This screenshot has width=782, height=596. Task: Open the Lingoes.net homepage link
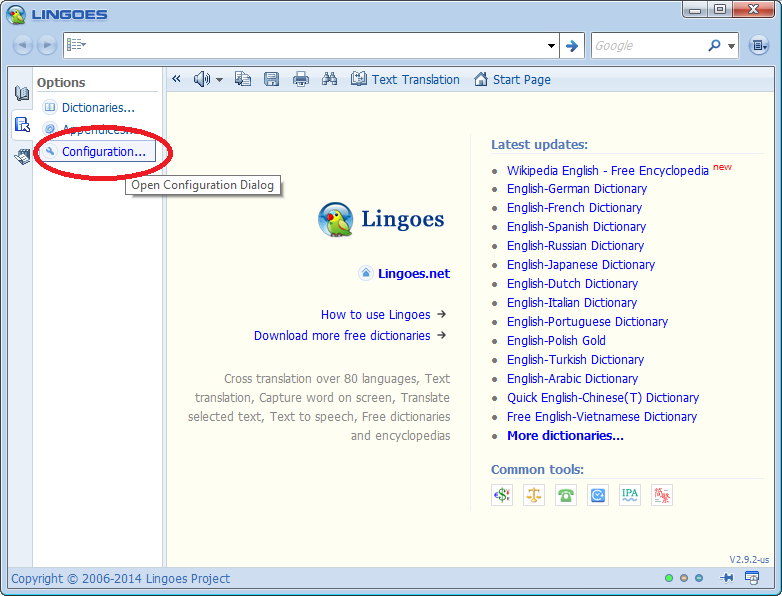click(x=414, y=273)
